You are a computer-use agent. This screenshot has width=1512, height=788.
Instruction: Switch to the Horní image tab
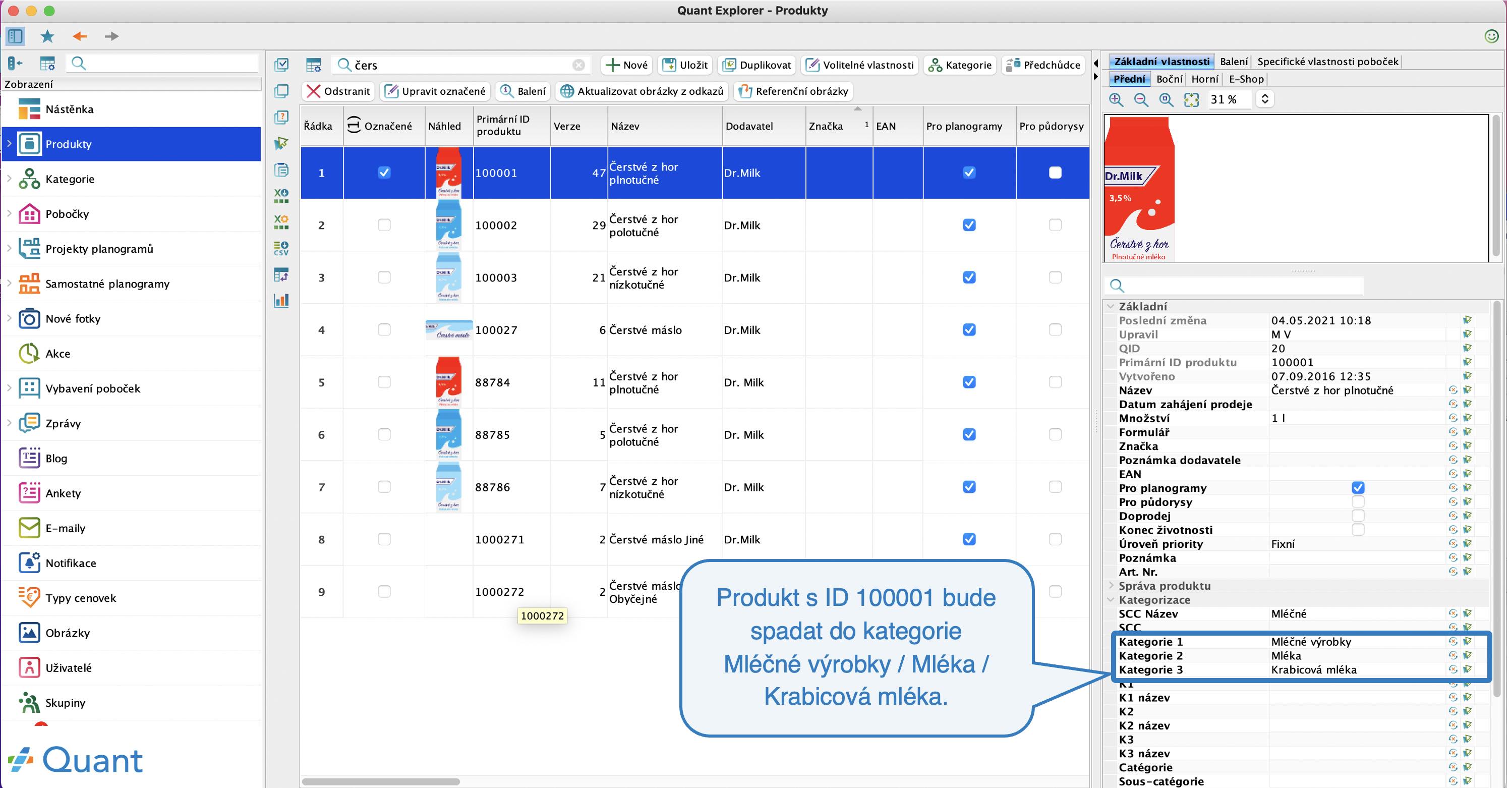tap(1205, 79)
